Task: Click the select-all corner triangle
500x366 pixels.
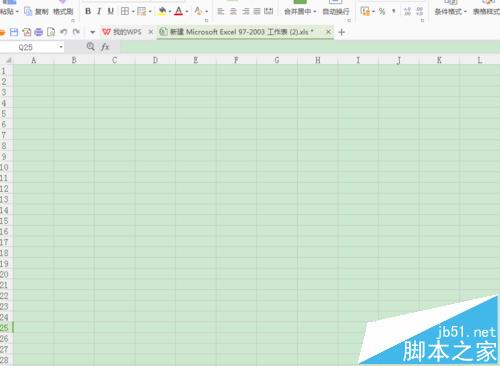Action: [8, 60]
